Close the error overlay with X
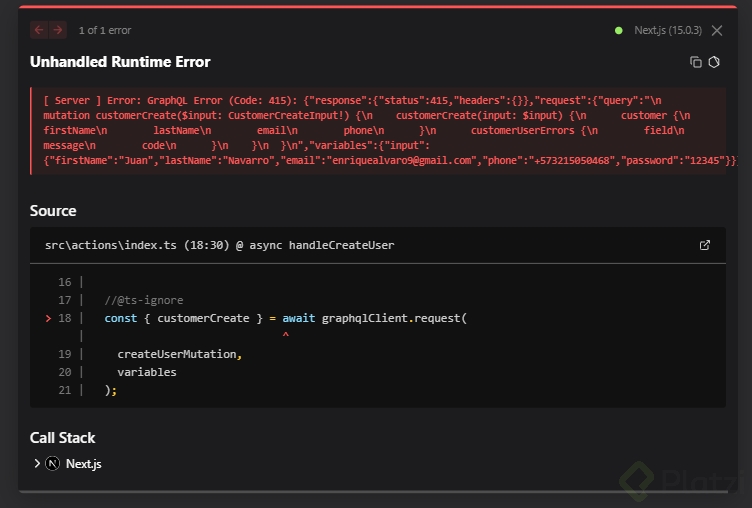This screenshot has width=752, height=508. 717,30
